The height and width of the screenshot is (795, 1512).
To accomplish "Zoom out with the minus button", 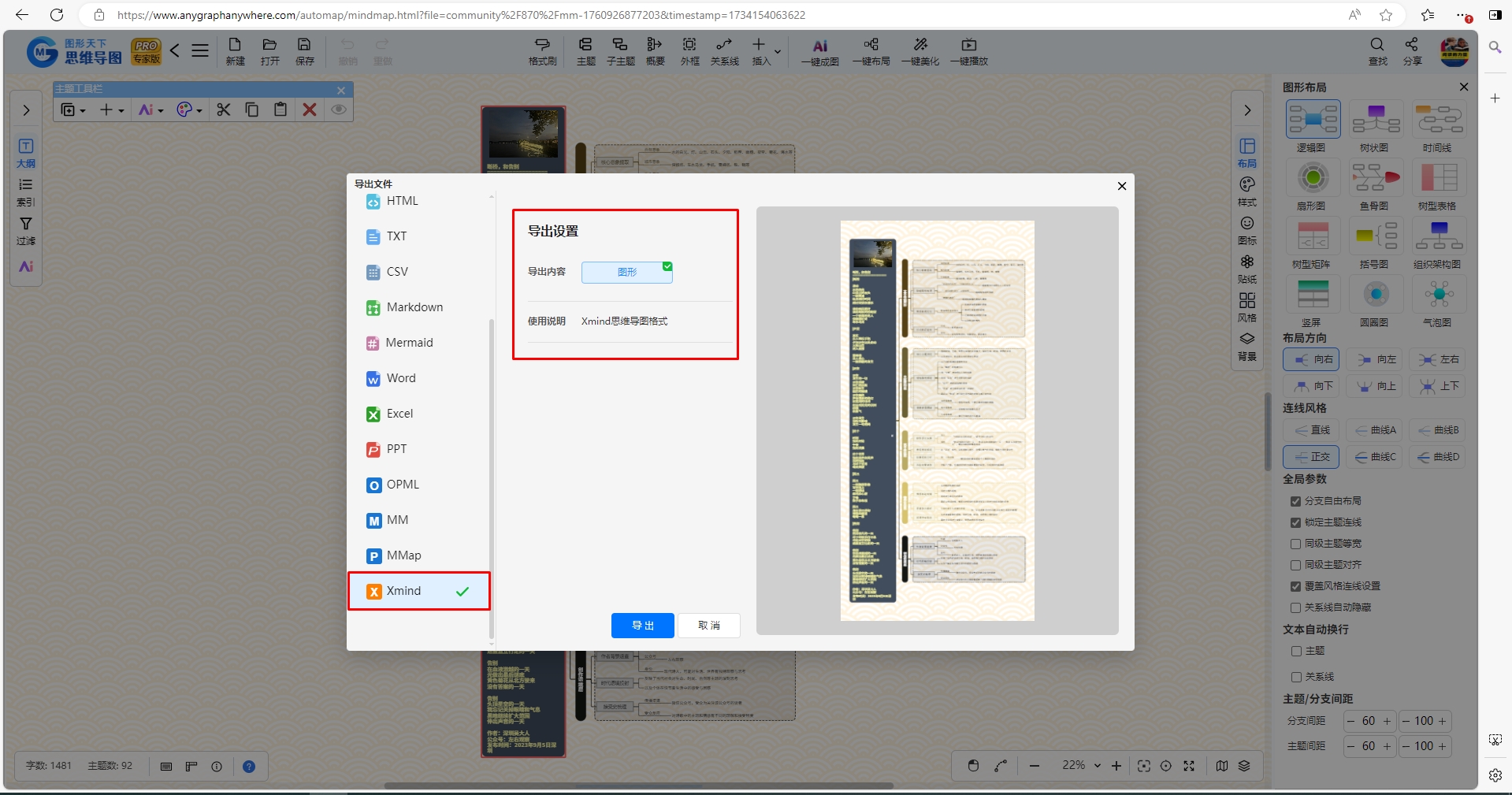I will click(1035, 766).
